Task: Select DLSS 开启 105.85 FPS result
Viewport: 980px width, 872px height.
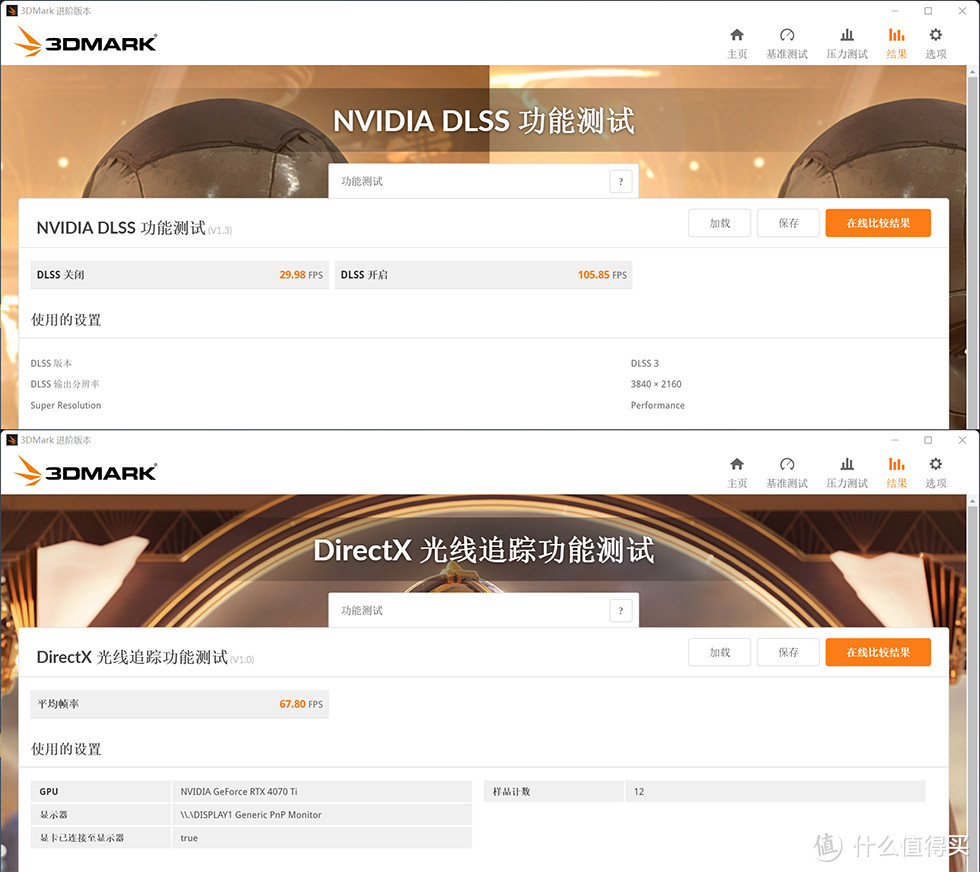Action: (x=484, y=275)
